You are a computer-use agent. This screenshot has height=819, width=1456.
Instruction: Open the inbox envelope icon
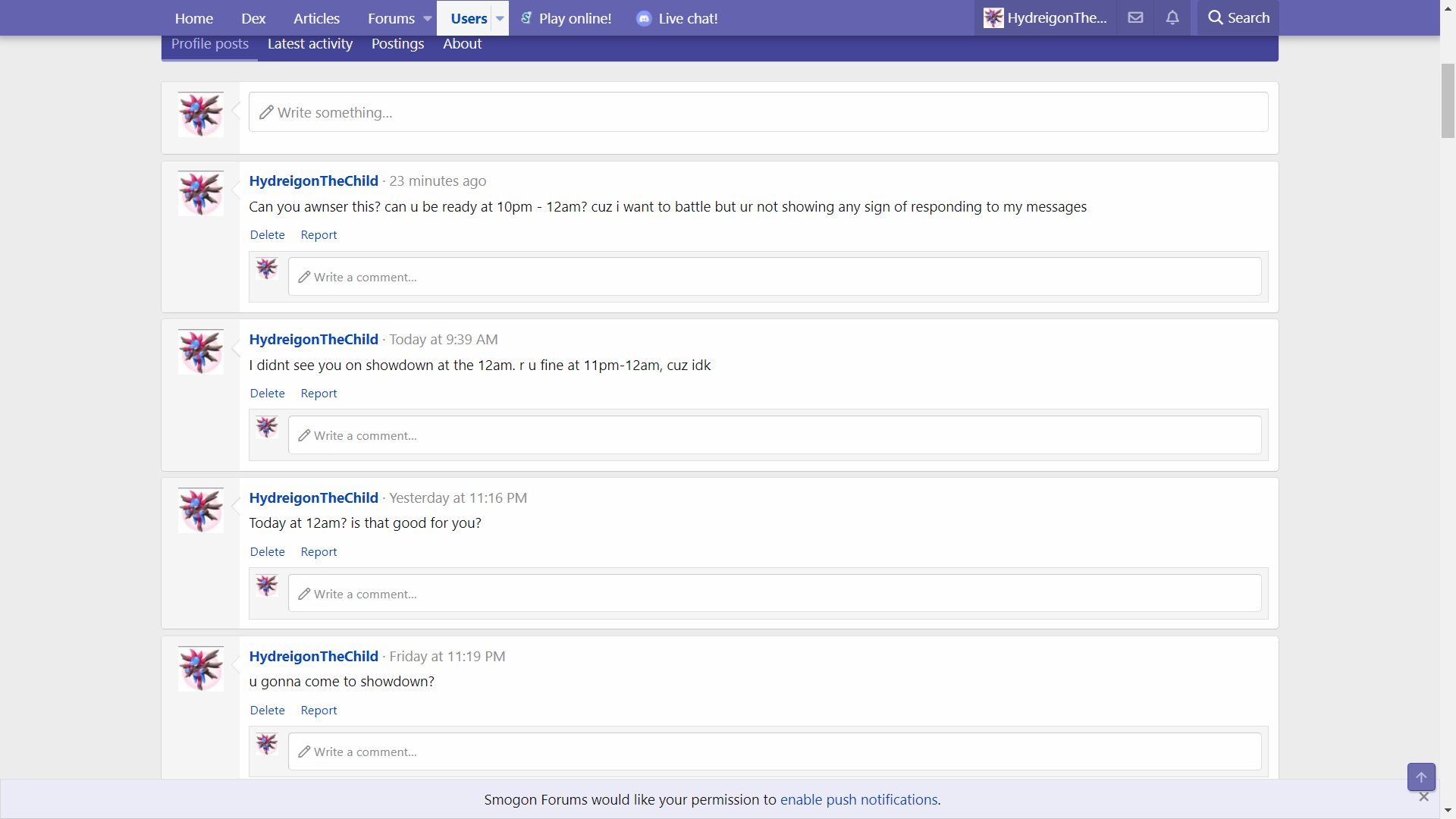point(1135,17)
